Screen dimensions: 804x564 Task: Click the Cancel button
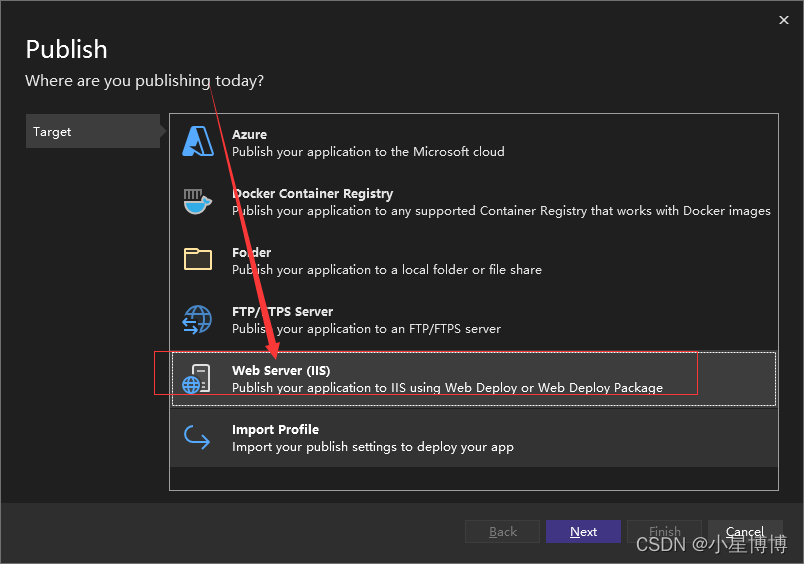pyautogui.click(x=745, y=532)
